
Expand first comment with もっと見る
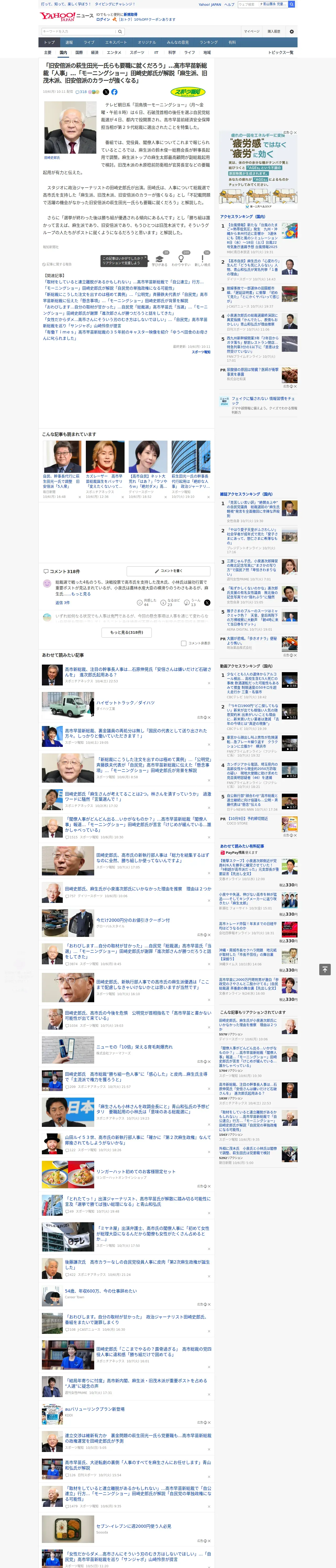point(82,593)
